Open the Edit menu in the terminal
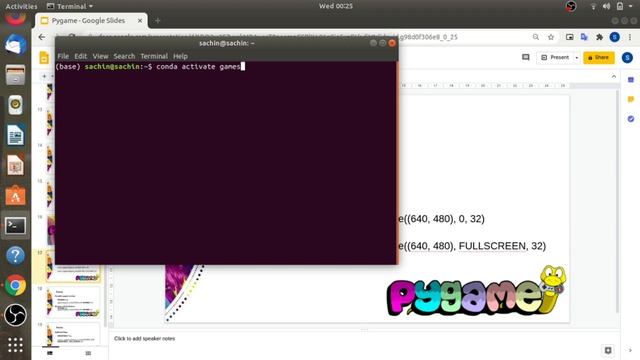 tap(80, 56)
